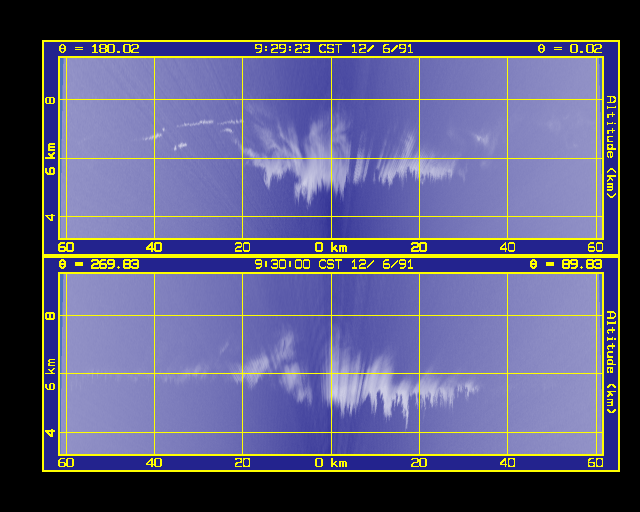Click the 60 range label on the θ = 269.83 side
The width and height of the screenshot is (640, 512).
(66, 463)
